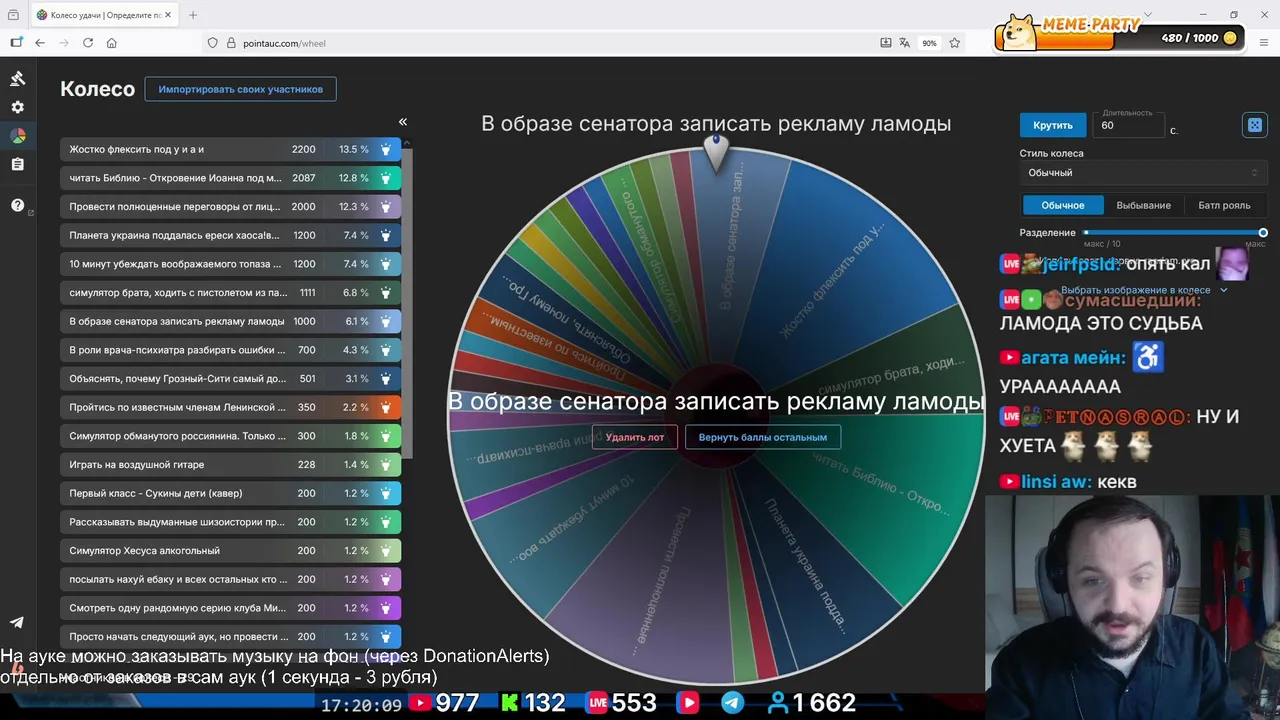Image resolution: width=1280 pixels, height=720 pixels.
Task: Open the help question mark icon
Action: click(17, 205)
